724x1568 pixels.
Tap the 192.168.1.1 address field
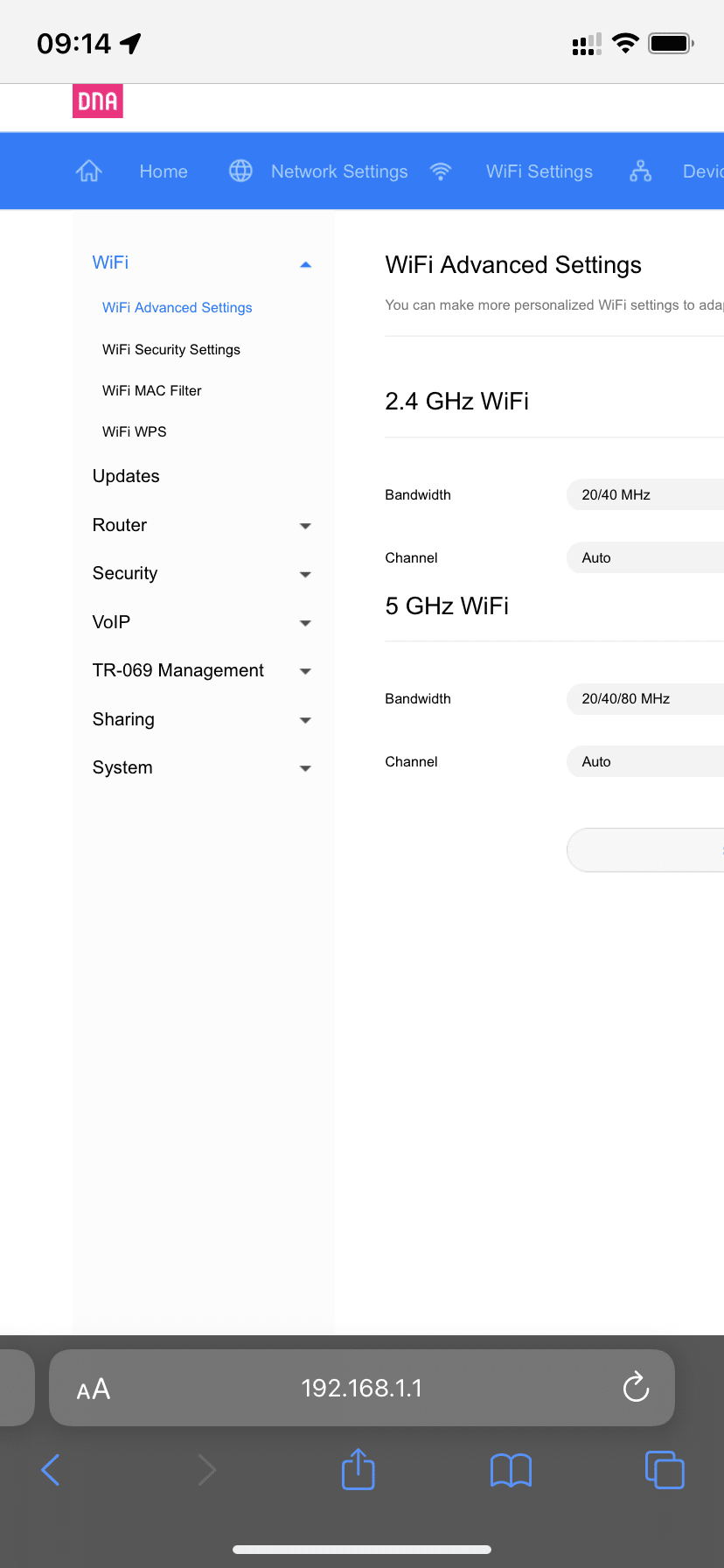coord(361,1389)
